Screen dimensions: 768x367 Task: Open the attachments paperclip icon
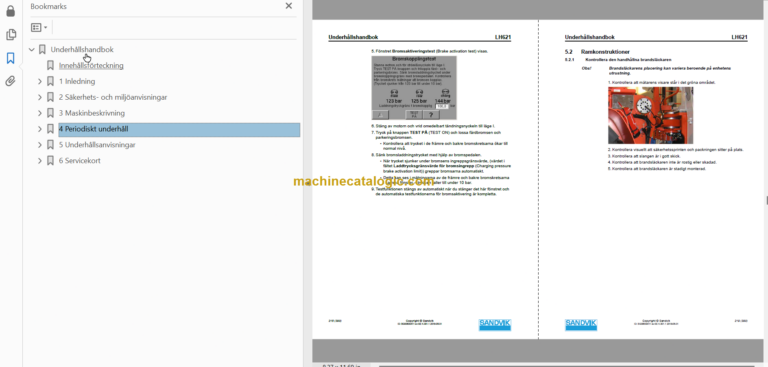pos(10,81)
